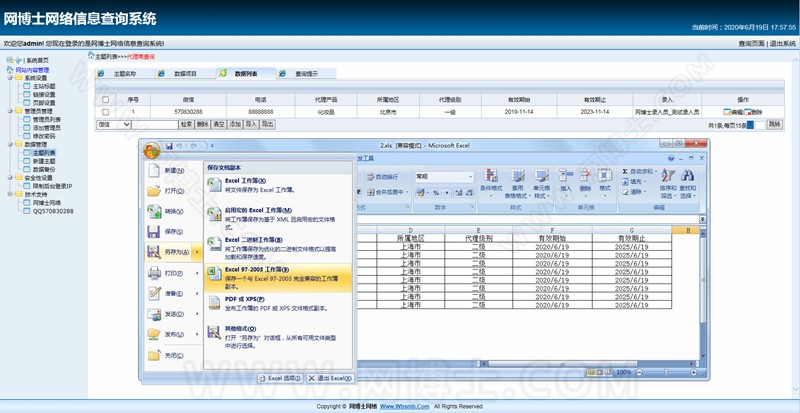The image size is (800, 413).
Task: Click 套用表格格式 table format icon
Action: (517, 175)
